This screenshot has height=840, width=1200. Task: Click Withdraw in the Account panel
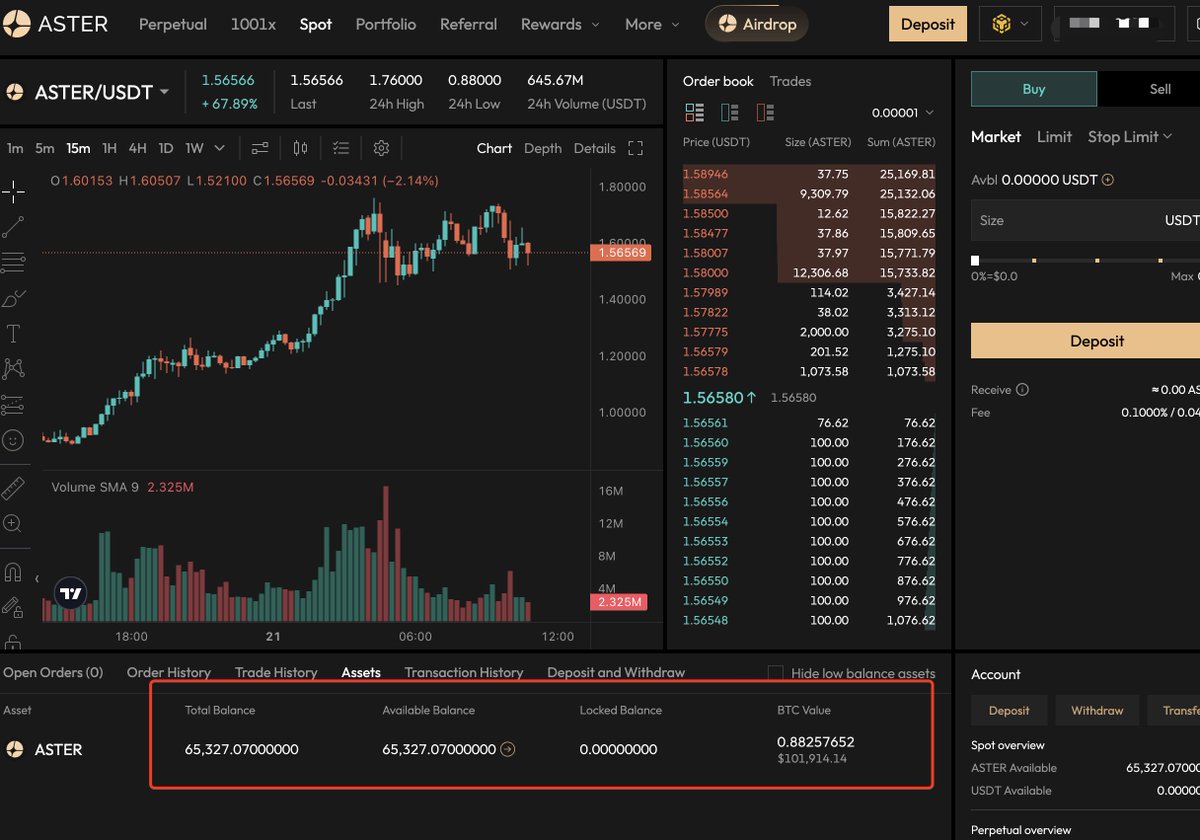1097,711
